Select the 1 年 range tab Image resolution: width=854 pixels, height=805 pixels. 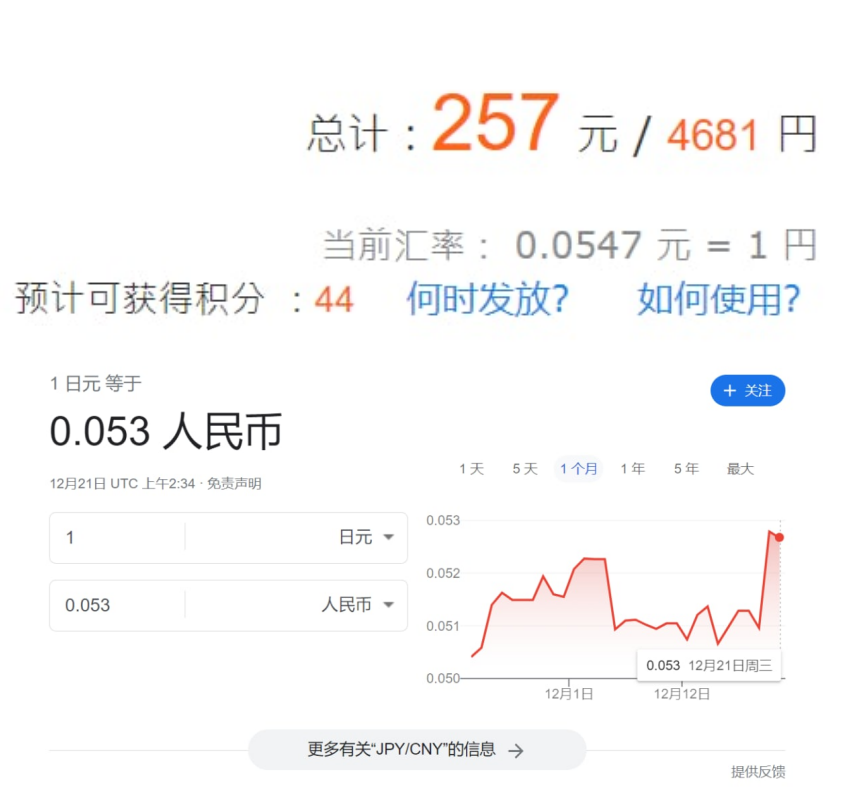point(633,468)
